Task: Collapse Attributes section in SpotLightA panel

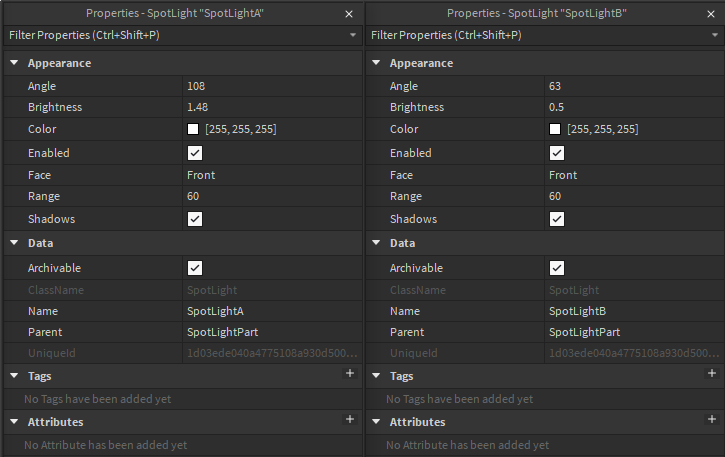Action: pos(14,421)
